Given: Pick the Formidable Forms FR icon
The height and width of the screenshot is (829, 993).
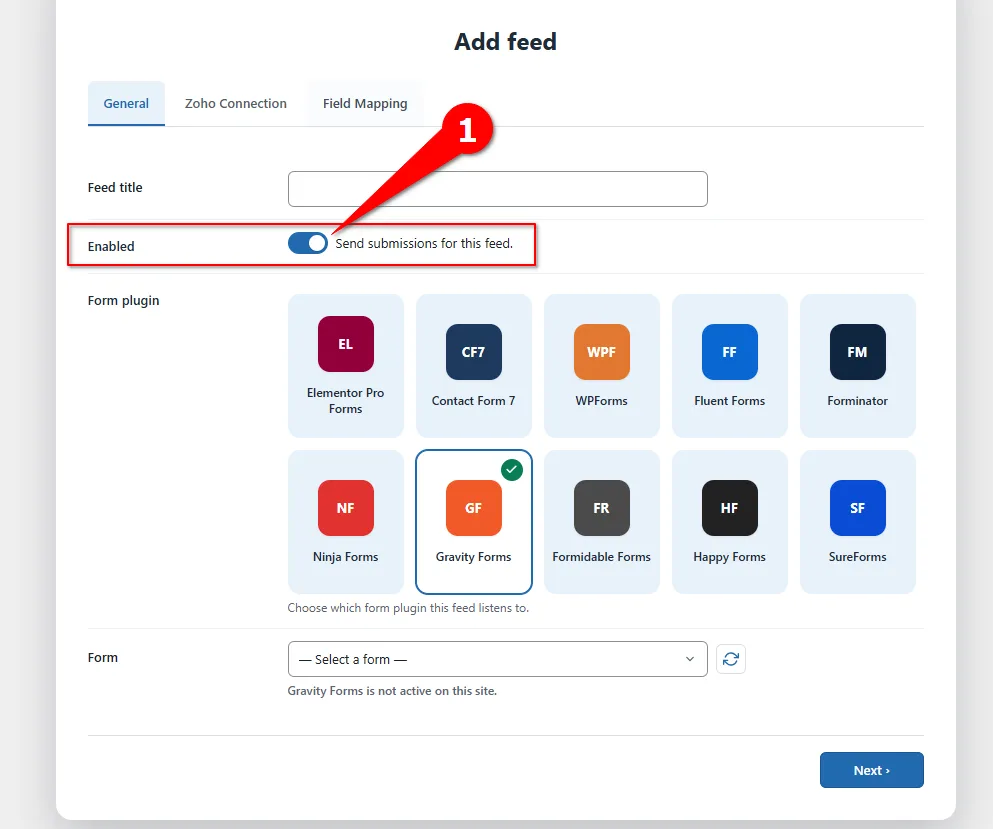Looking at the screenshot, I should 602,508.
